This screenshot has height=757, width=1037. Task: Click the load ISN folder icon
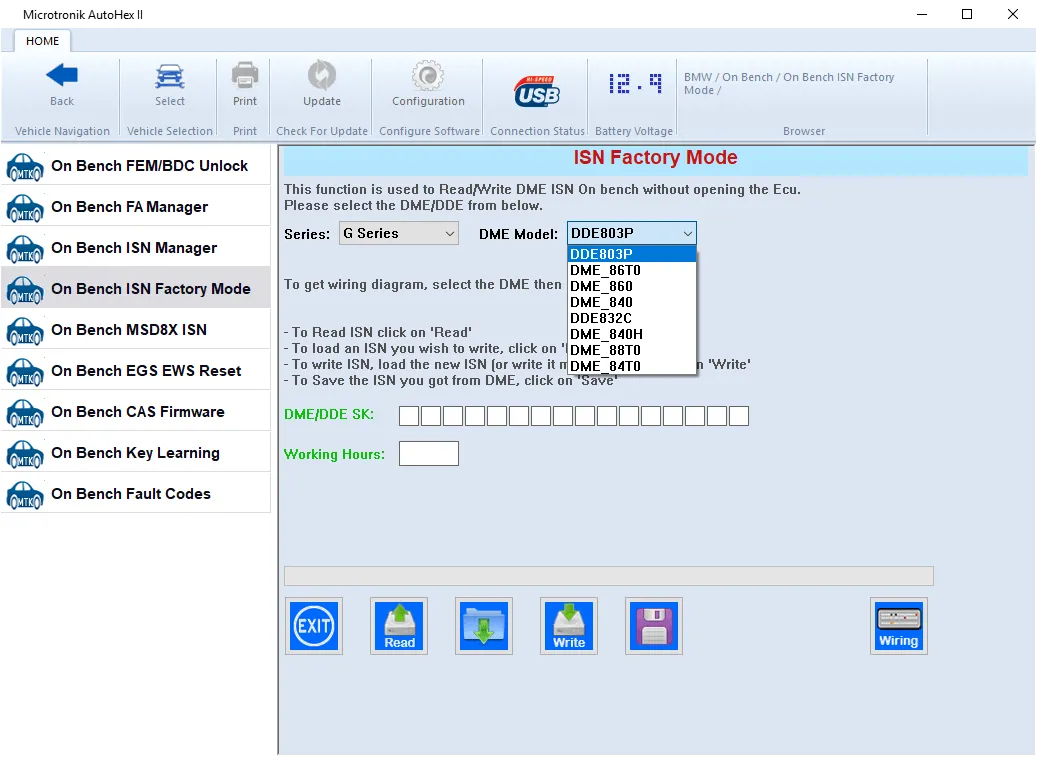coord(483,626)
